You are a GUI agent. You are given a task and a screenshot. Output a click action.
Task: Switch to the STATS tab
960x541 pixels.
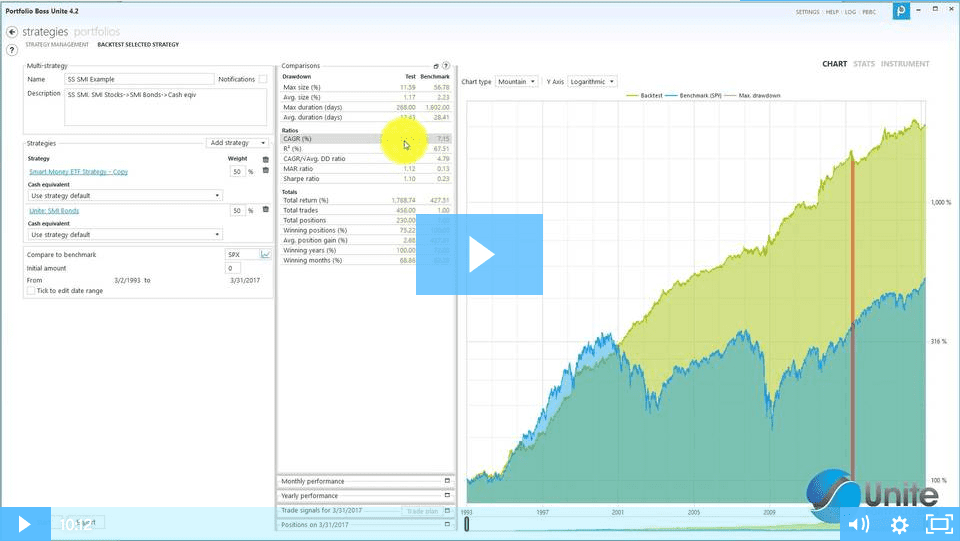[x=864, y=64]
